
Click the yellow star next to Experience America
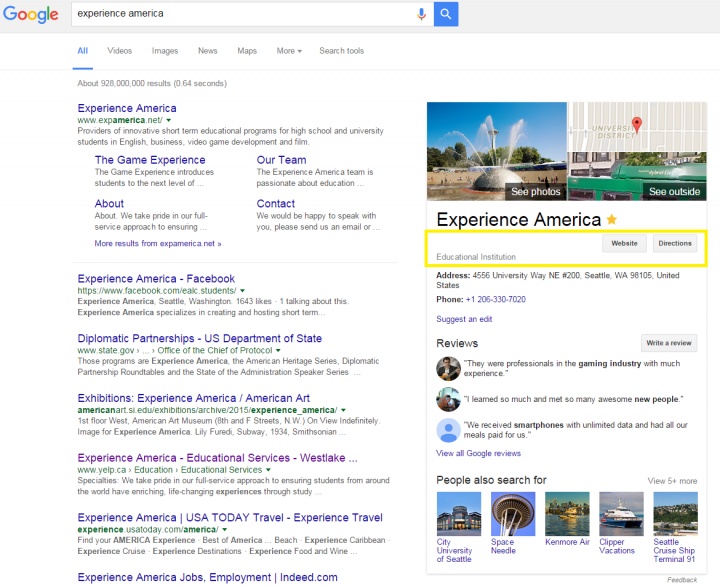pos(612,219)
